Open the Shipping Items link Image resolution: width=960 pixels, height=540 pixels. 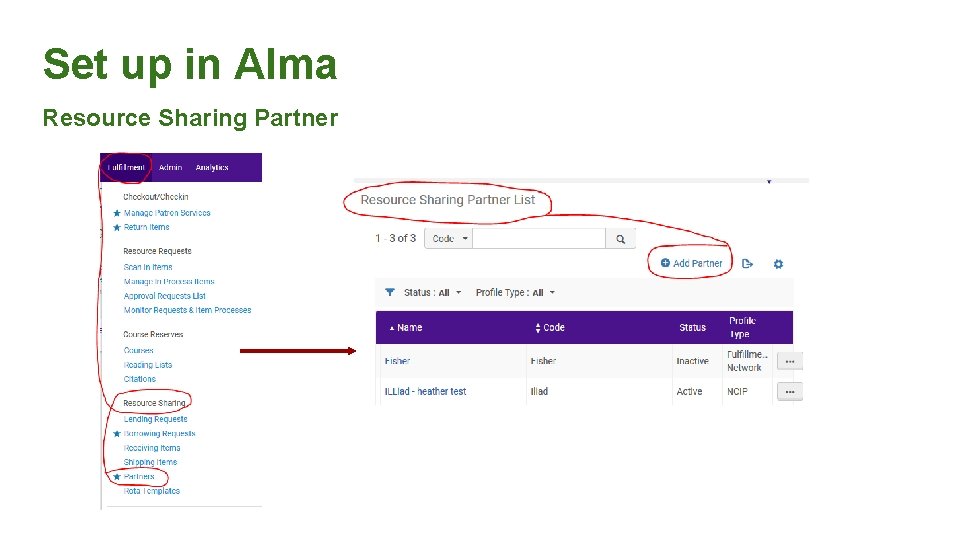(x=150, y=462)
